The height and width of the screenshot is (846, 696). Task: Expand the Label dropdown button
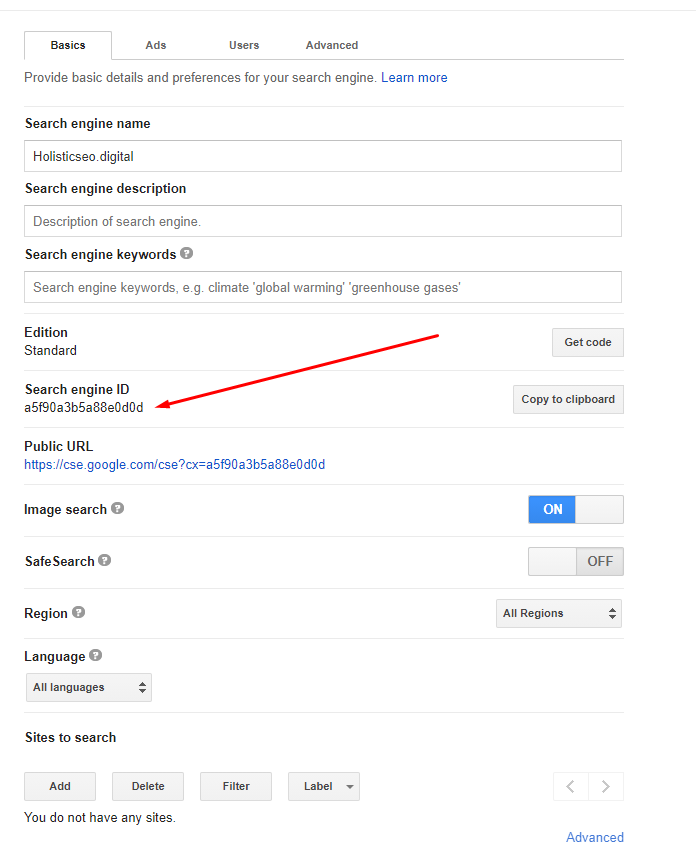point(324,786)
